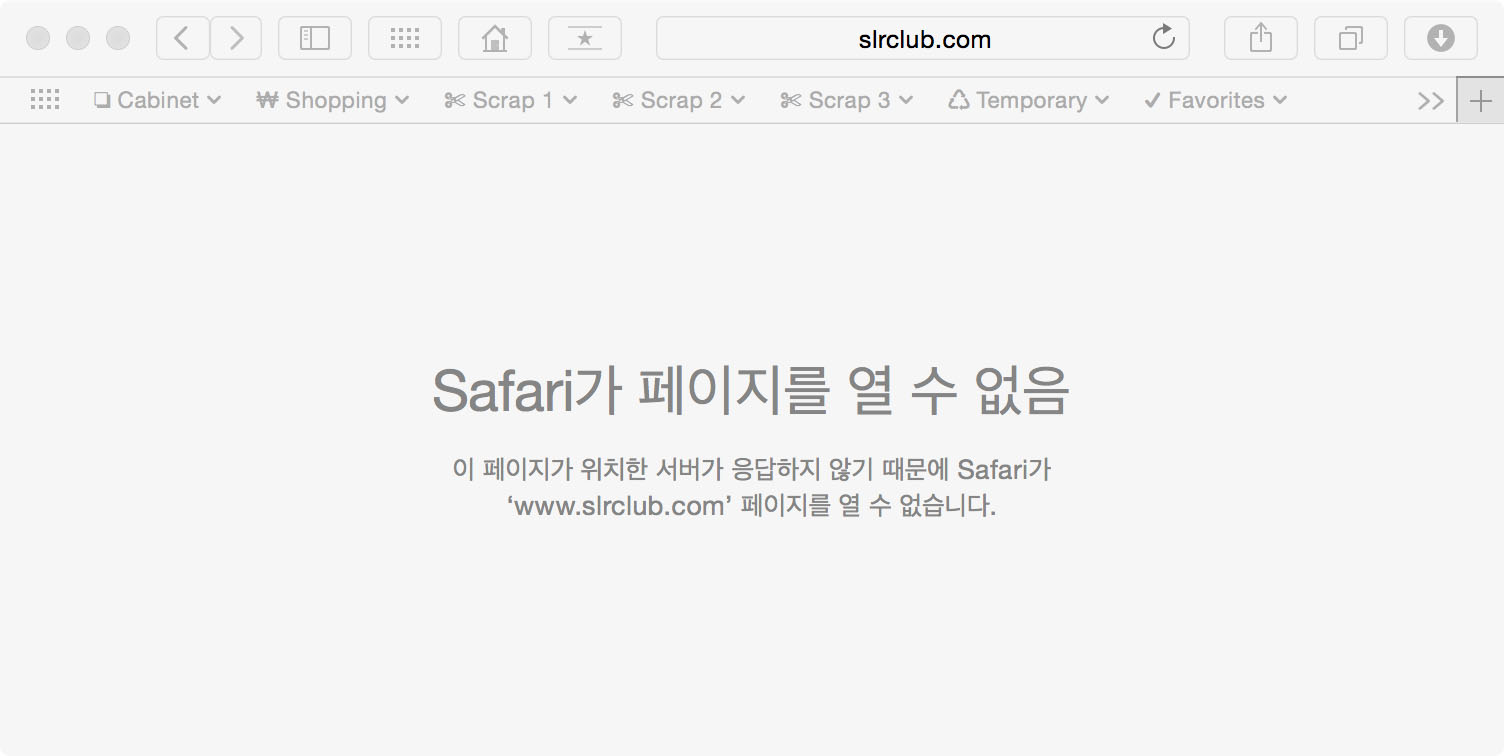Focus the slrclub.com address field

[x=923, y=39]
